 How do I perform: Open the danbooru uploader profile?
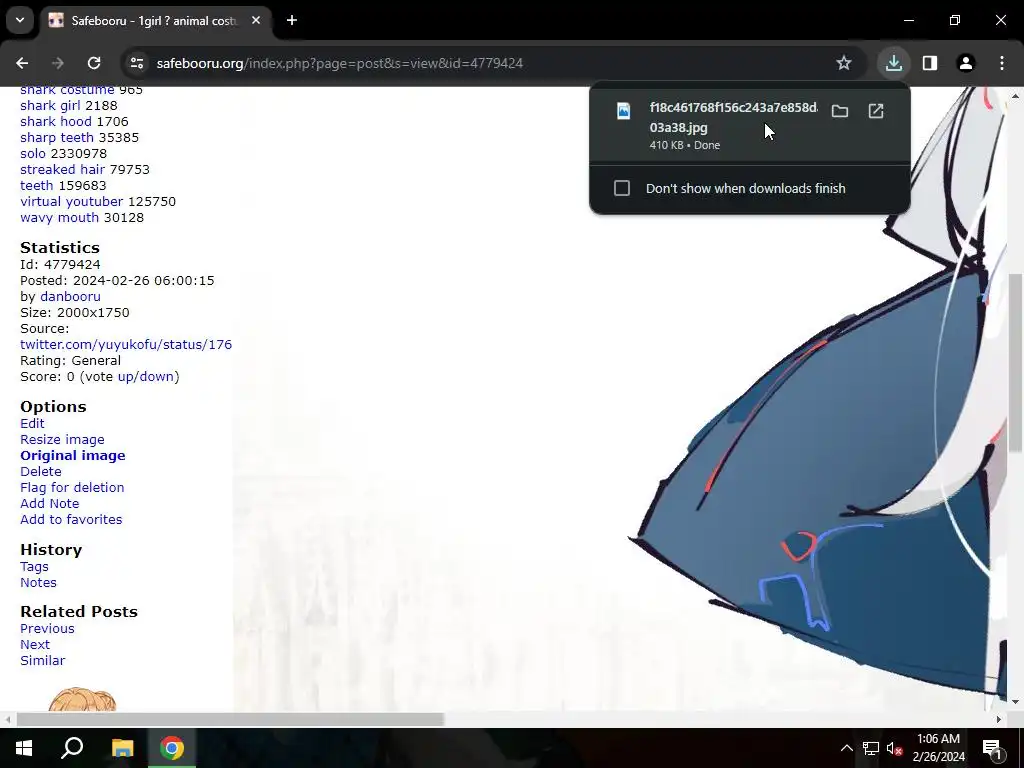coord(71,296)
